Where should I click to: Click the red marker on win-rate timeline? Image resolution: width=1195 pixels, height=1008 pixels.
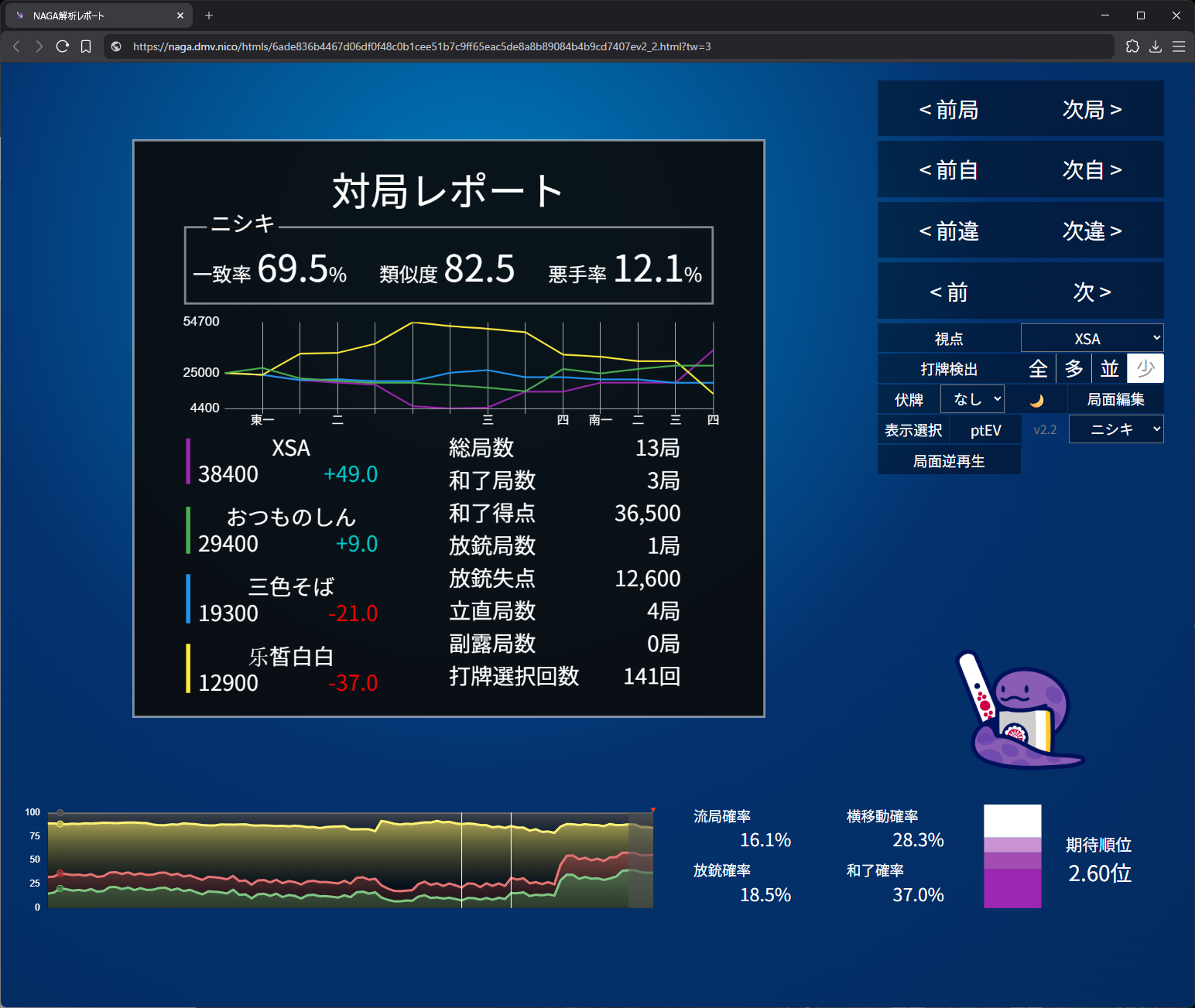tap(653, 810)
